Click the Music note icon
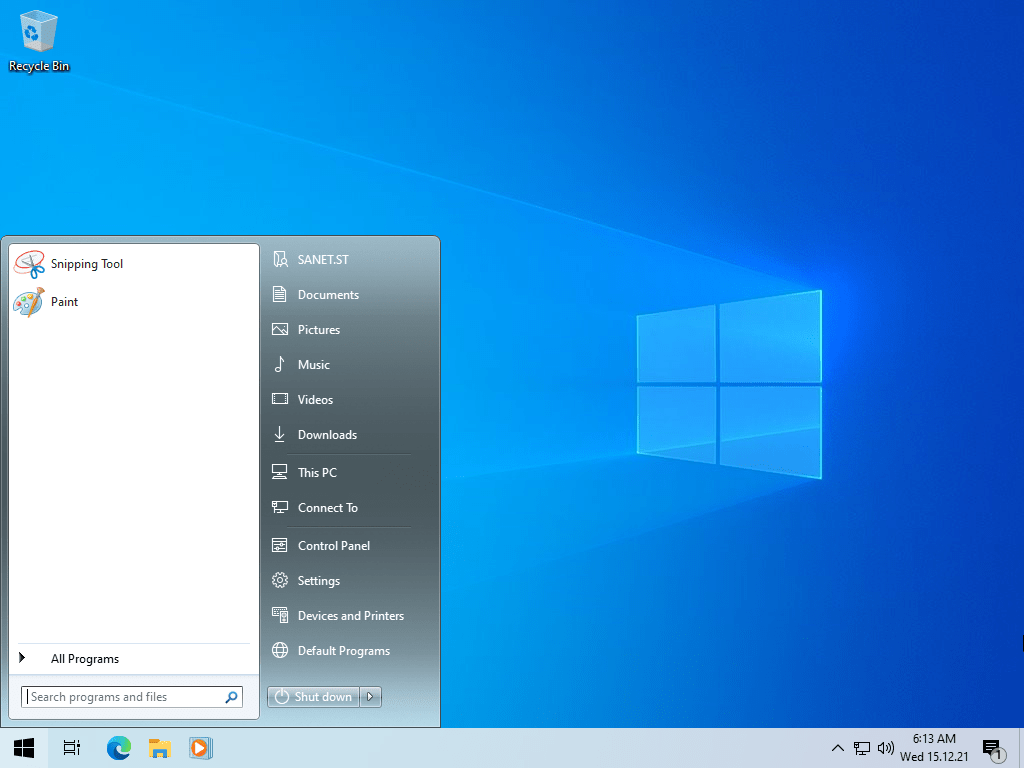 tap(280, 364)
